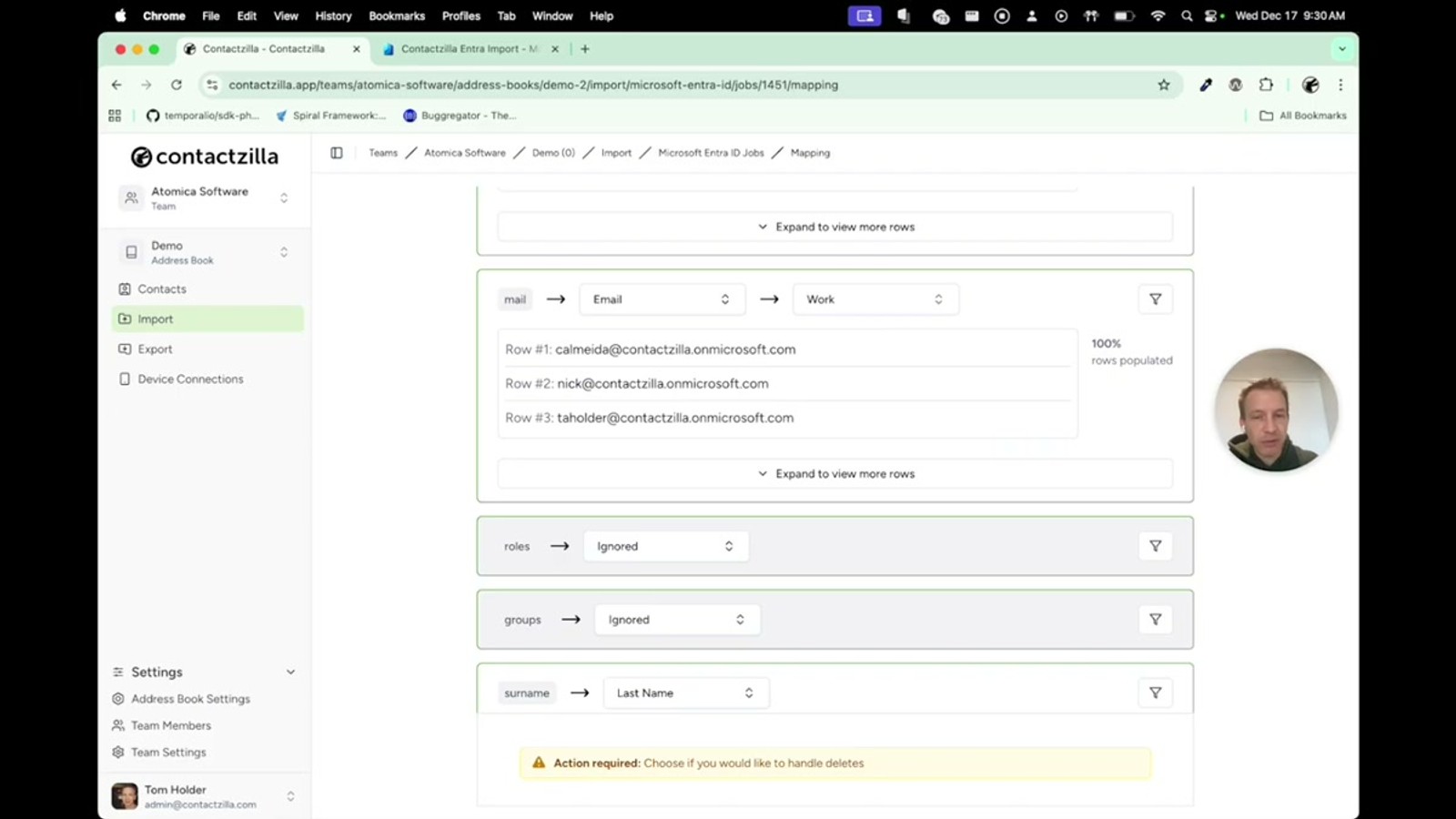
Task: Switch to the Contactzilla Entra Import tab
Action: (x=470, y=49)
